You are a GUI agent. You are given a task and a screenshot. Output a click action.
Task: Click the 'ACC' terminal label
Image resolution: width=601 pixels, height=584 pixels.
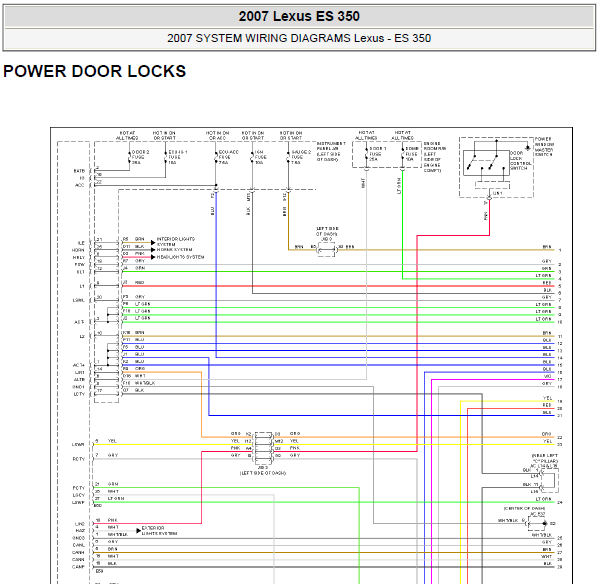click(x=79, y=185)
